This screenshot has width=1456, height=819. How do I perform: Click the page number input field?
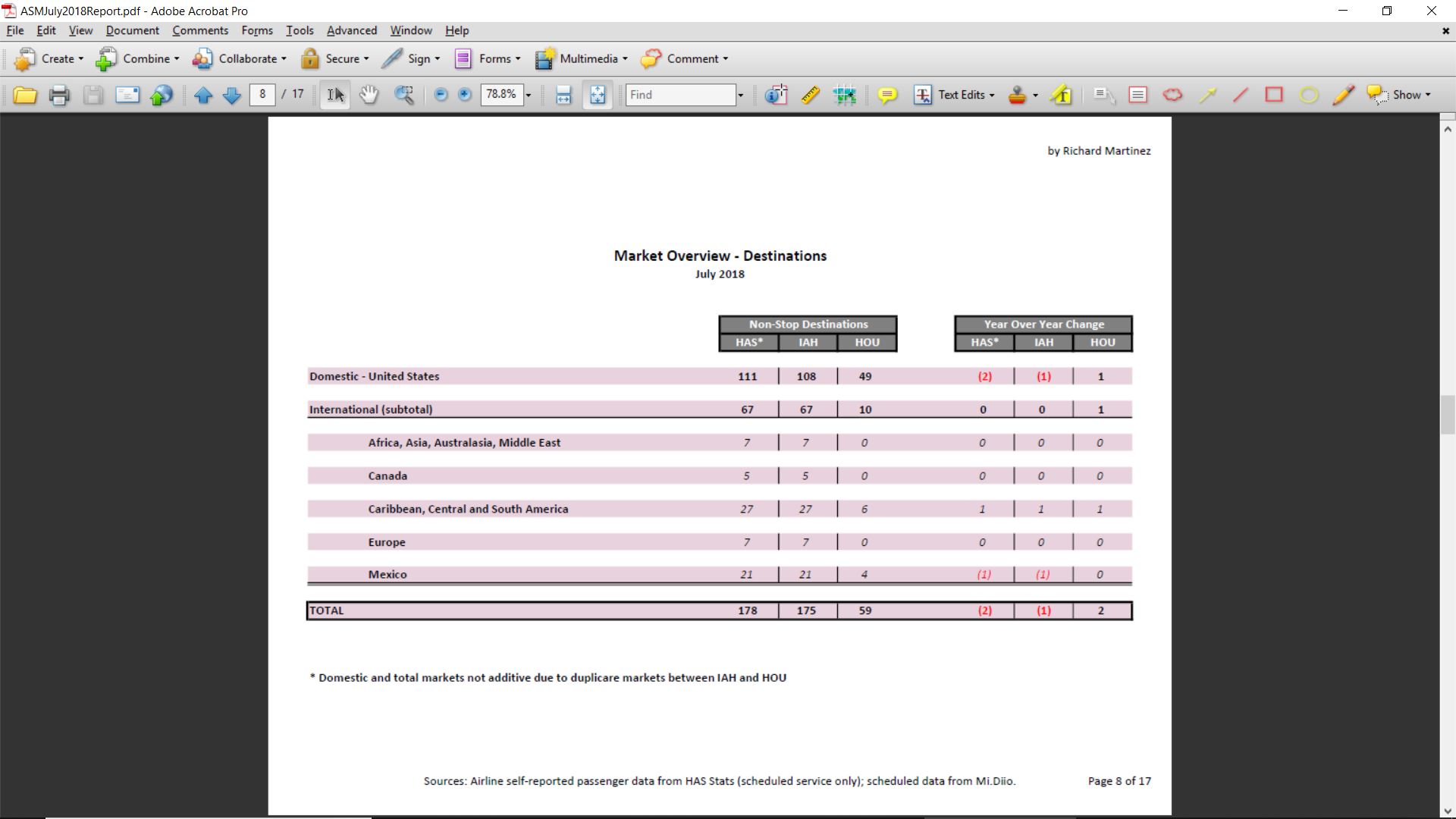click(x=262, y=94)
